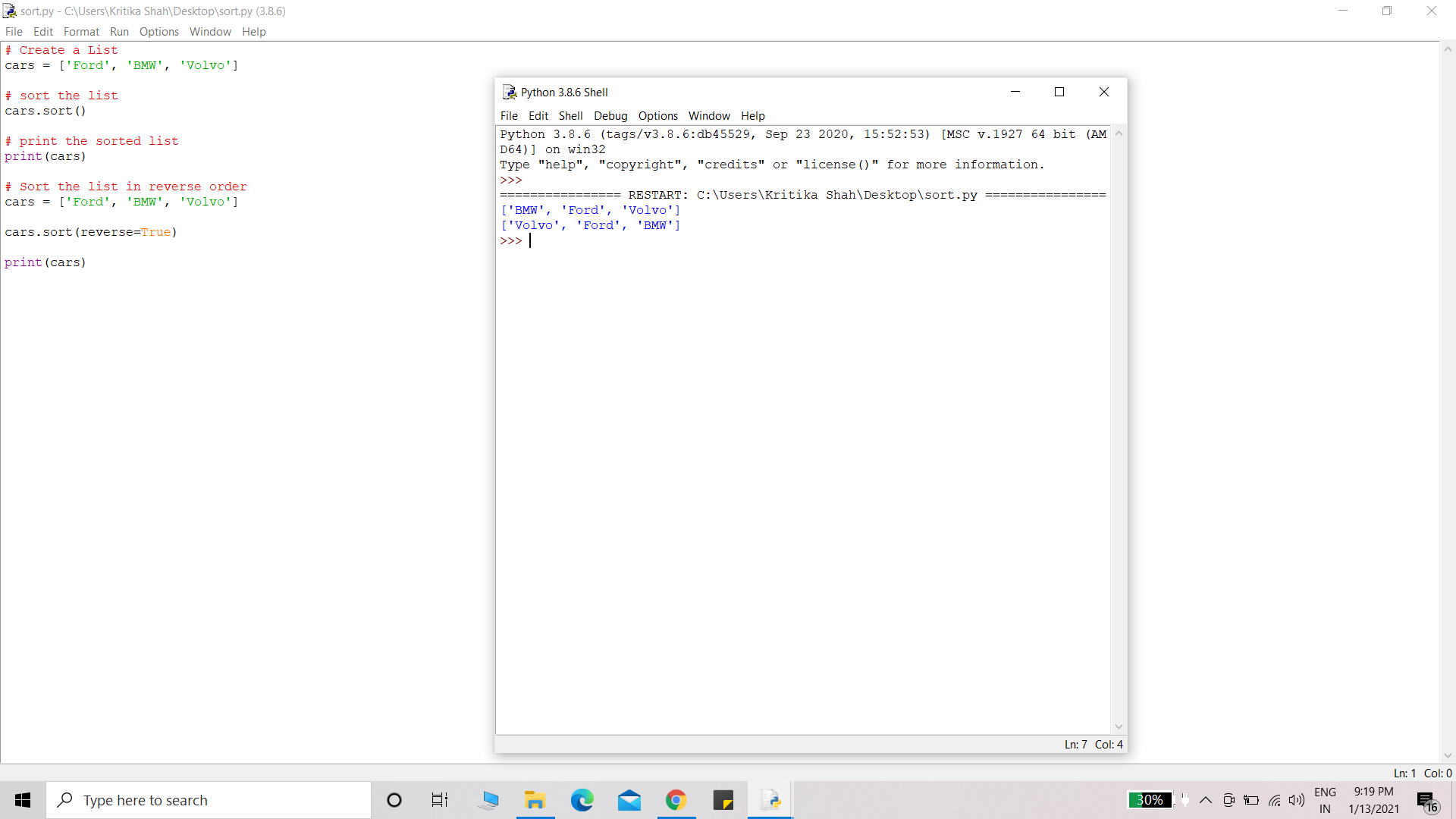Click '# sort the list' comment line
1456x819 pixels.
click(x=61, y=96)
